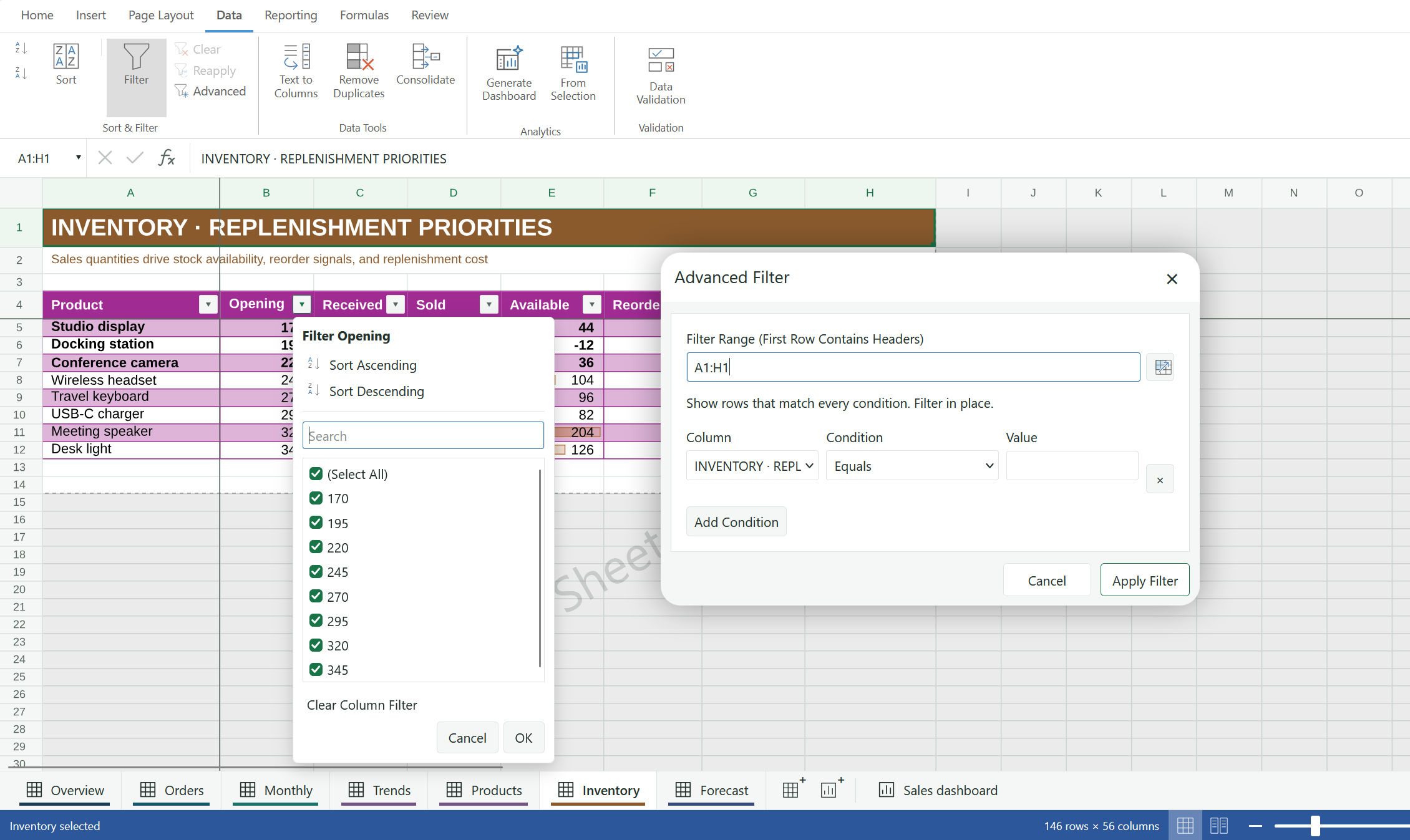Uncheck the 345 value checkbox
Screen dimensions: 1410x840
pyautogui.click(x=316, y=669)
